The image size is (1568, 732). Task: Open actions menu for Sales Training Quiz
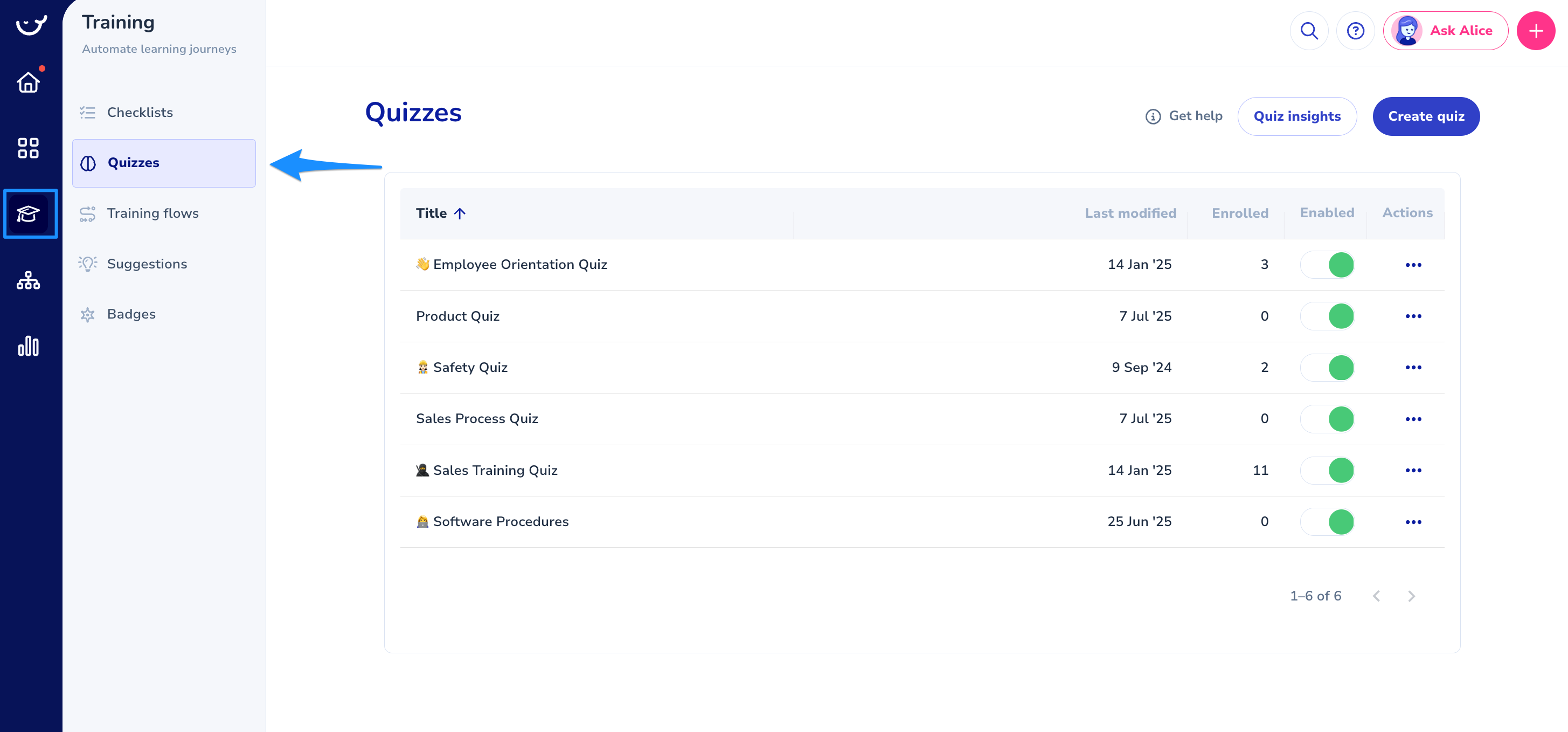[1413, 470]
